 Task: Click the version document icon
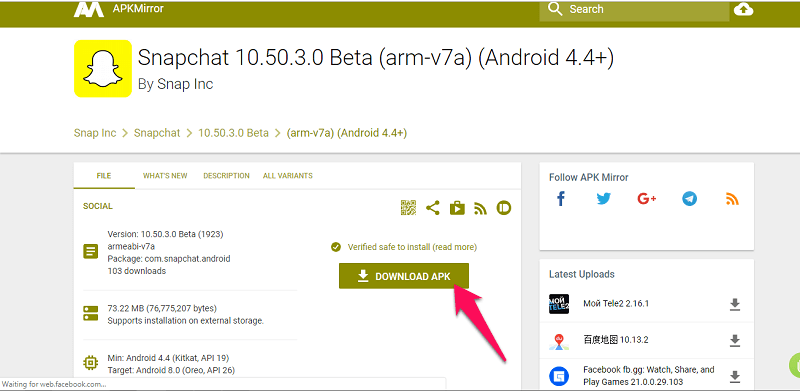click(x=91, y=251)
